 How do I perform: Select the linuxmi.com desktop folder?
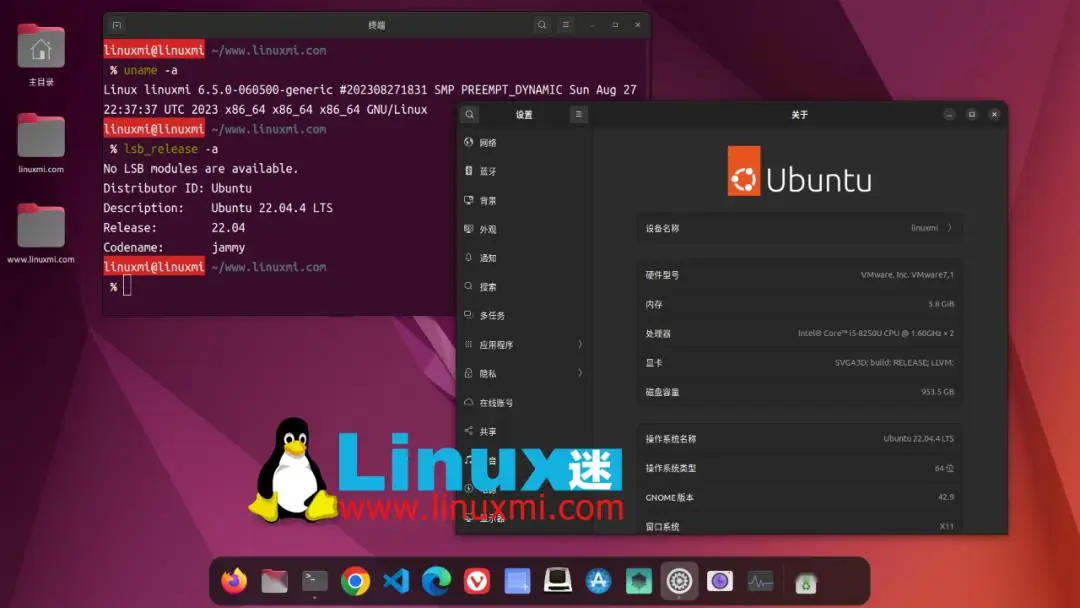(x=41, y=143)
